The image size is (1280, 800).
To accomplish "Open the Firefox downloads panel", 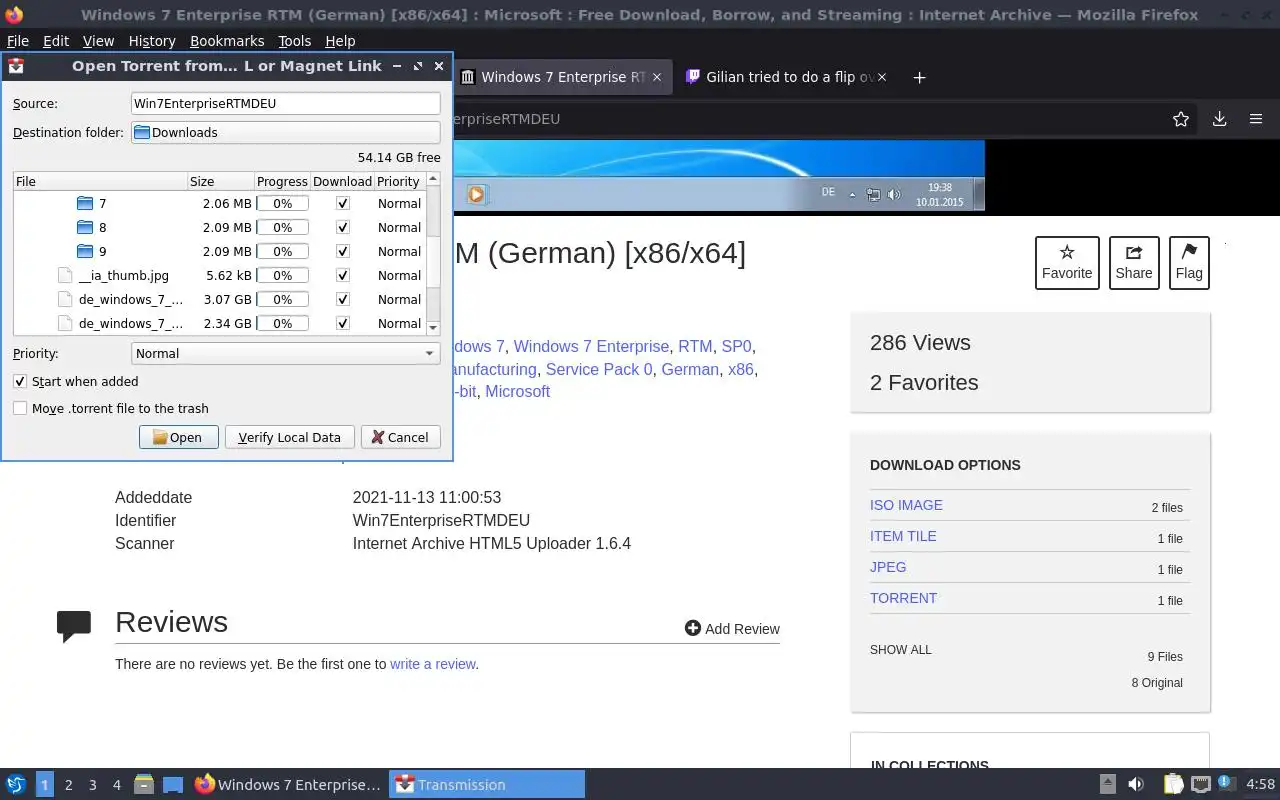I will 1219,119.
